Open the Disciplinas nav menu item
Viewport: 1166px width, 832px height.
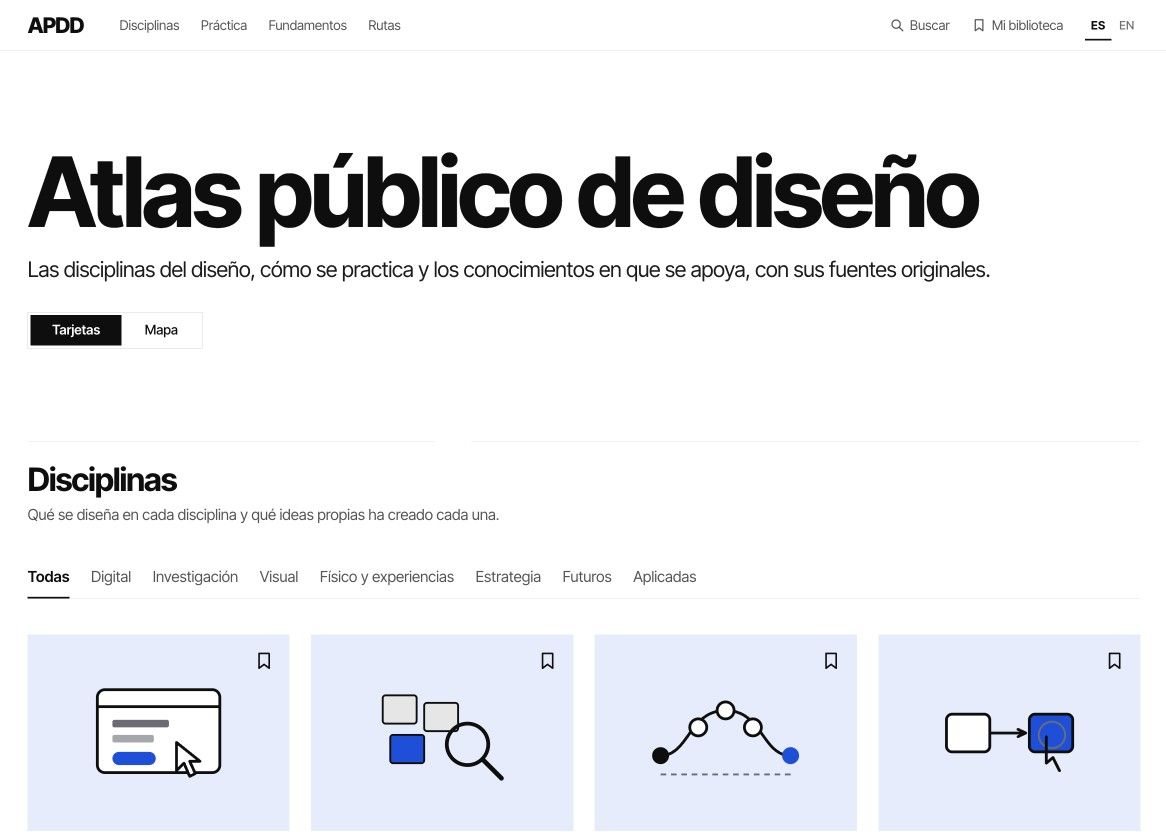(x=149, y=25)
